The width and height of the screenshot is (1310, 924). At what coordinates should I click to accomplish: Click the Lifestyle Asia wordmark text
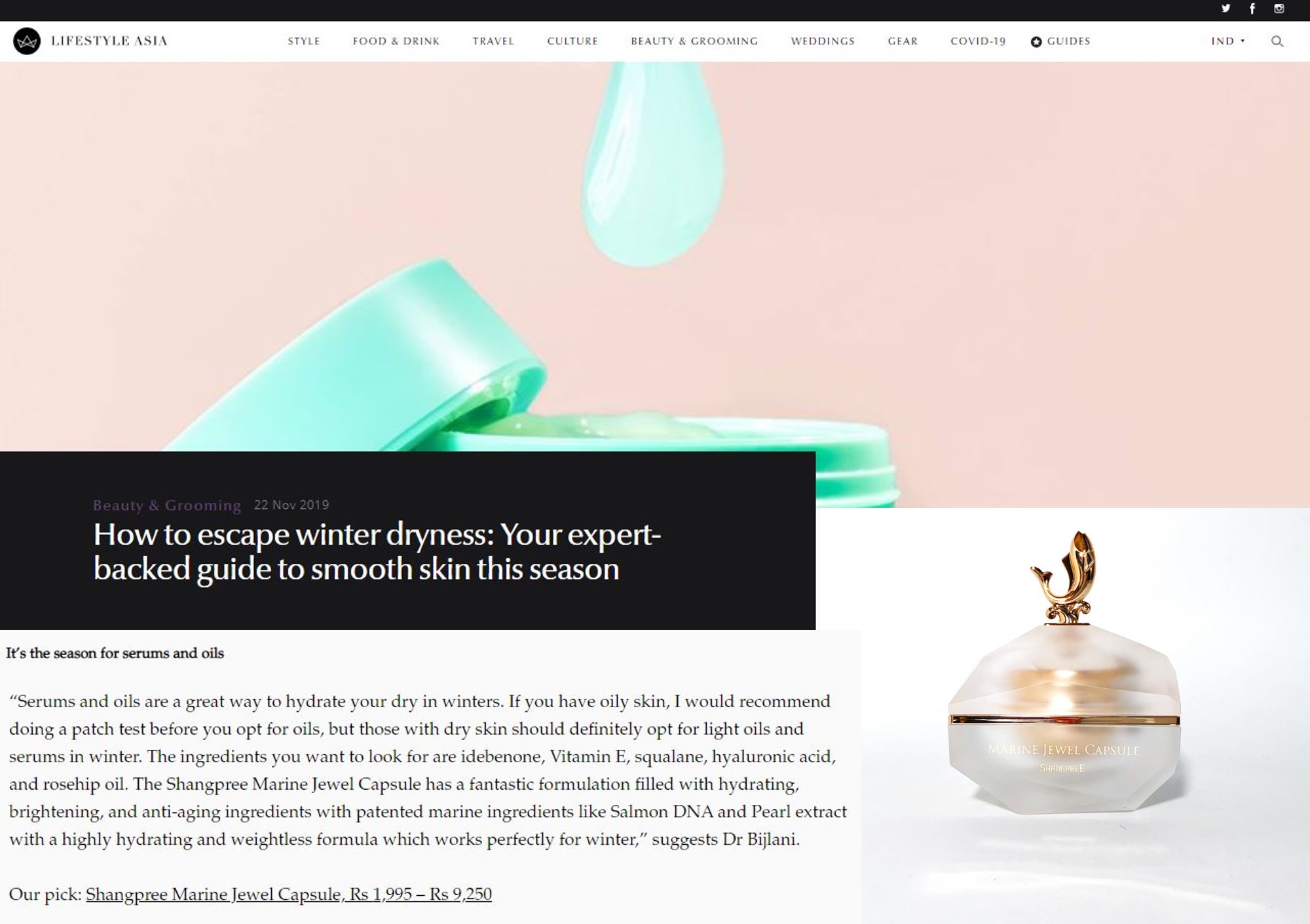pos(109,41)
